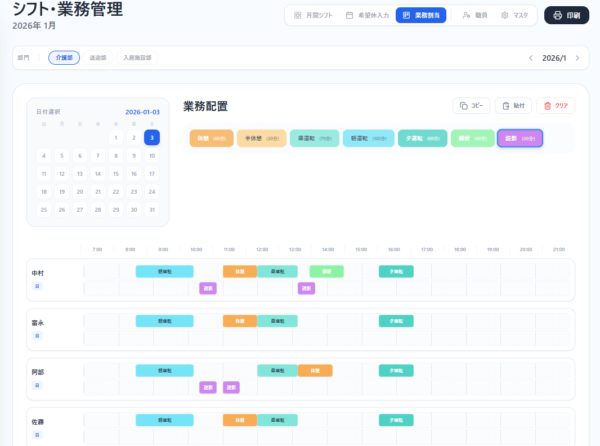Click the red クリア trash button
600x446 pixels.
(555, 105)
